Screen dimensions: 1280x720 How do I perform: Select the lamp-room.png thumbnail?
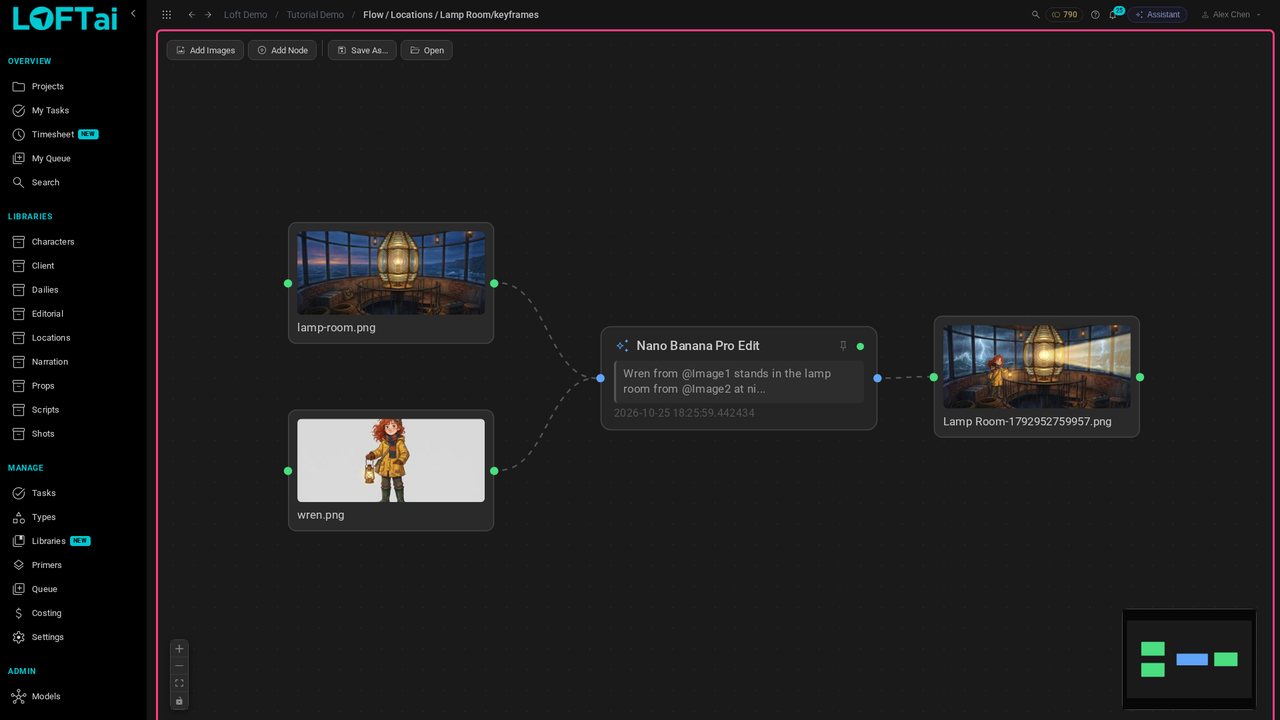click(391, 273)
